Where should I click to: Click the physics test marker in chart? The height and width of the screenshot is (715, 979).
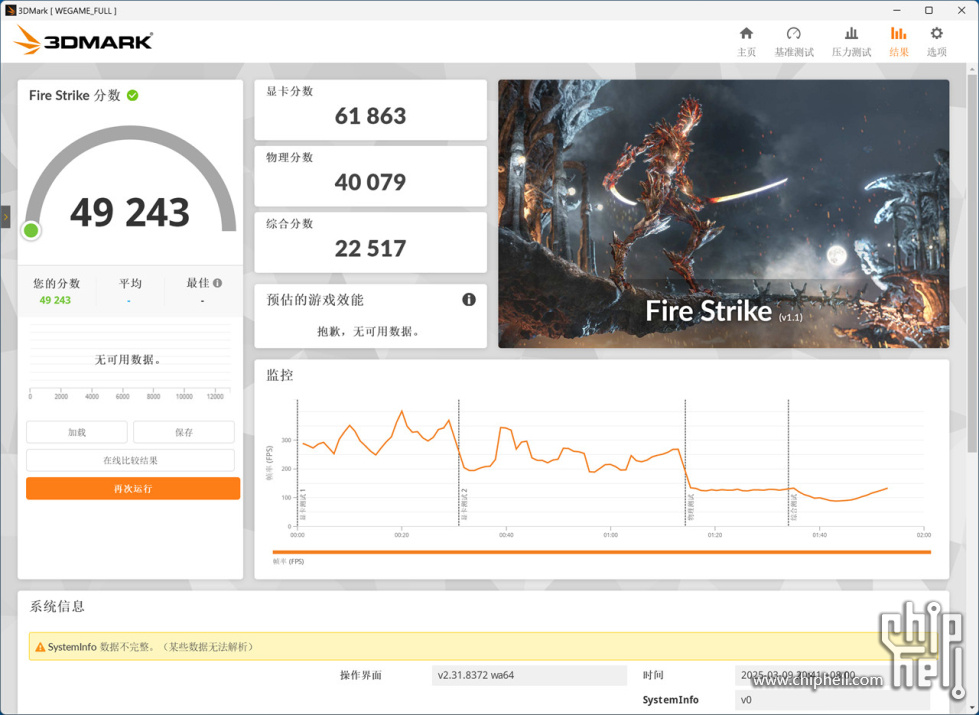[x=691, y=508]
